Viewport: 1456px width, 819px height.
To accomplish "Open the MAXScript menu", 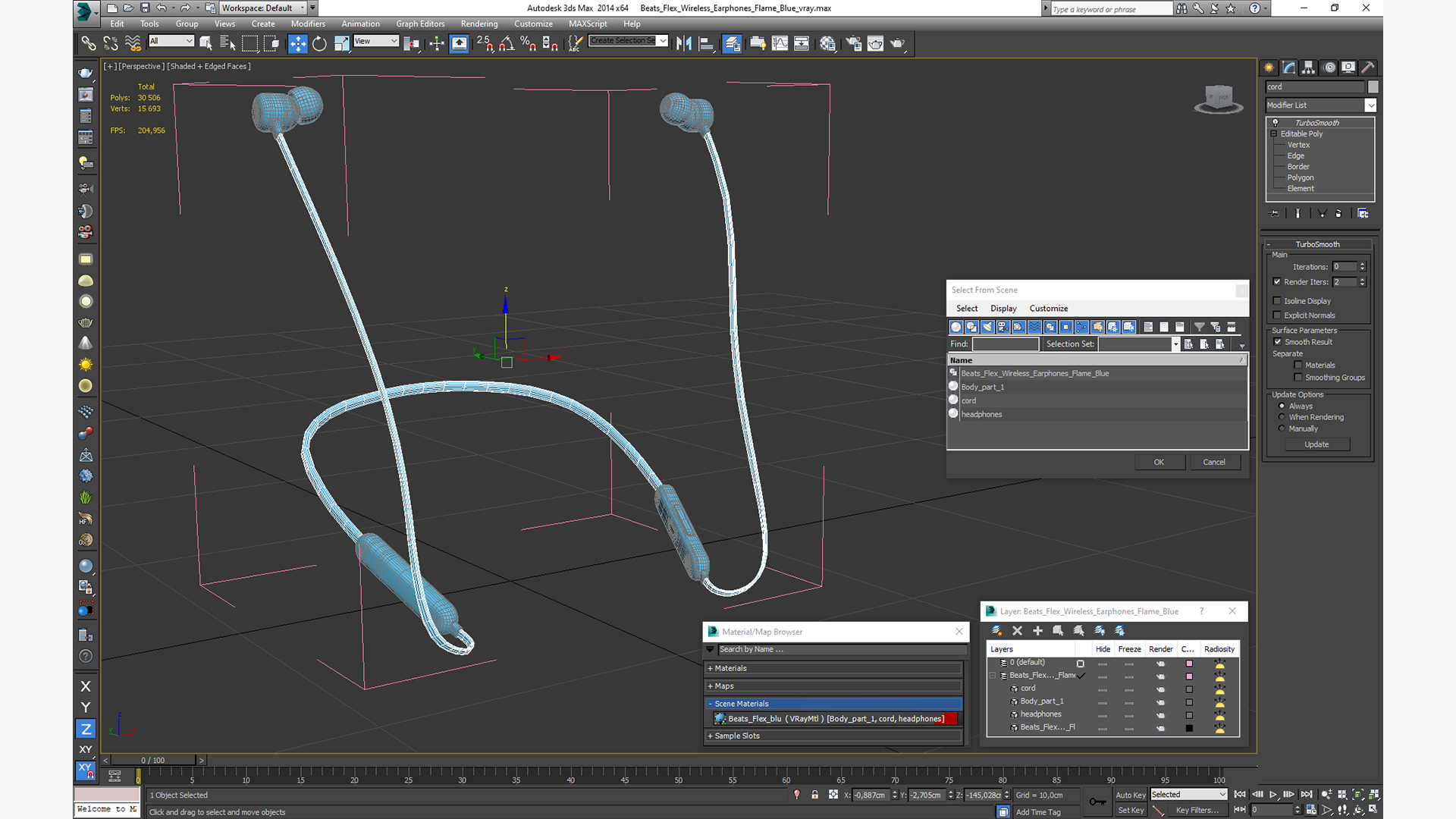I will [x=588, y=24].
